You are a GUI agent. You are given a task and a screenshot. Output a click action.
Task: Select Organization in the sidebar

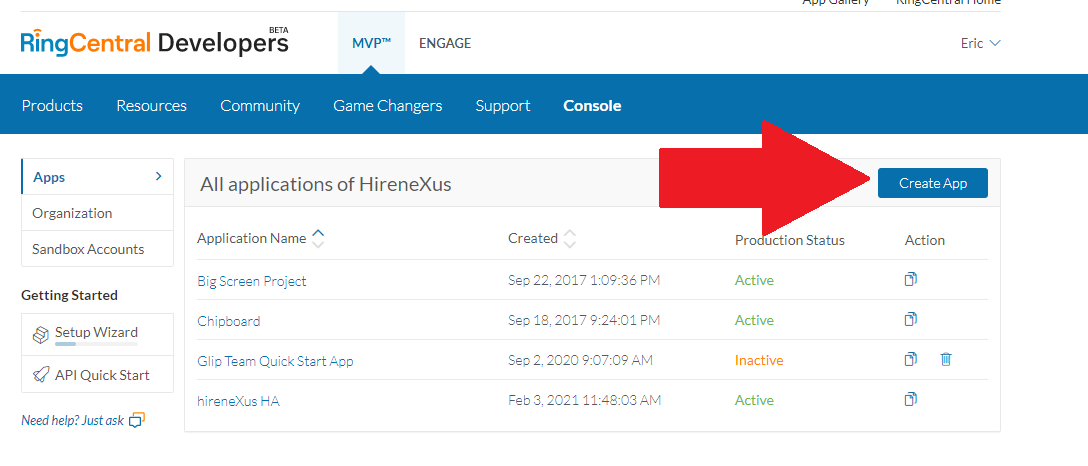97,213
